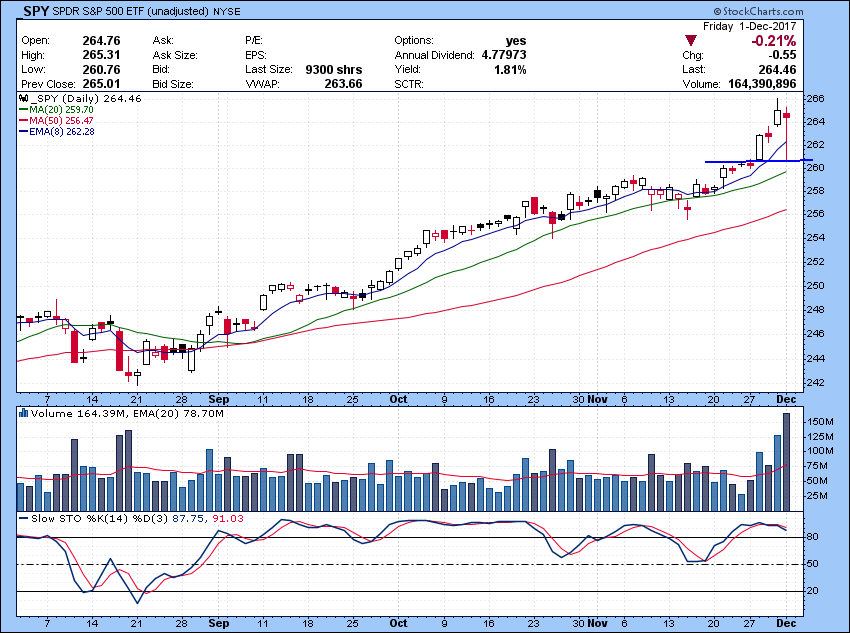Select the SPY ticker symbol in the header
Screen dimensions: 850x633
click(x=36, y=11)
